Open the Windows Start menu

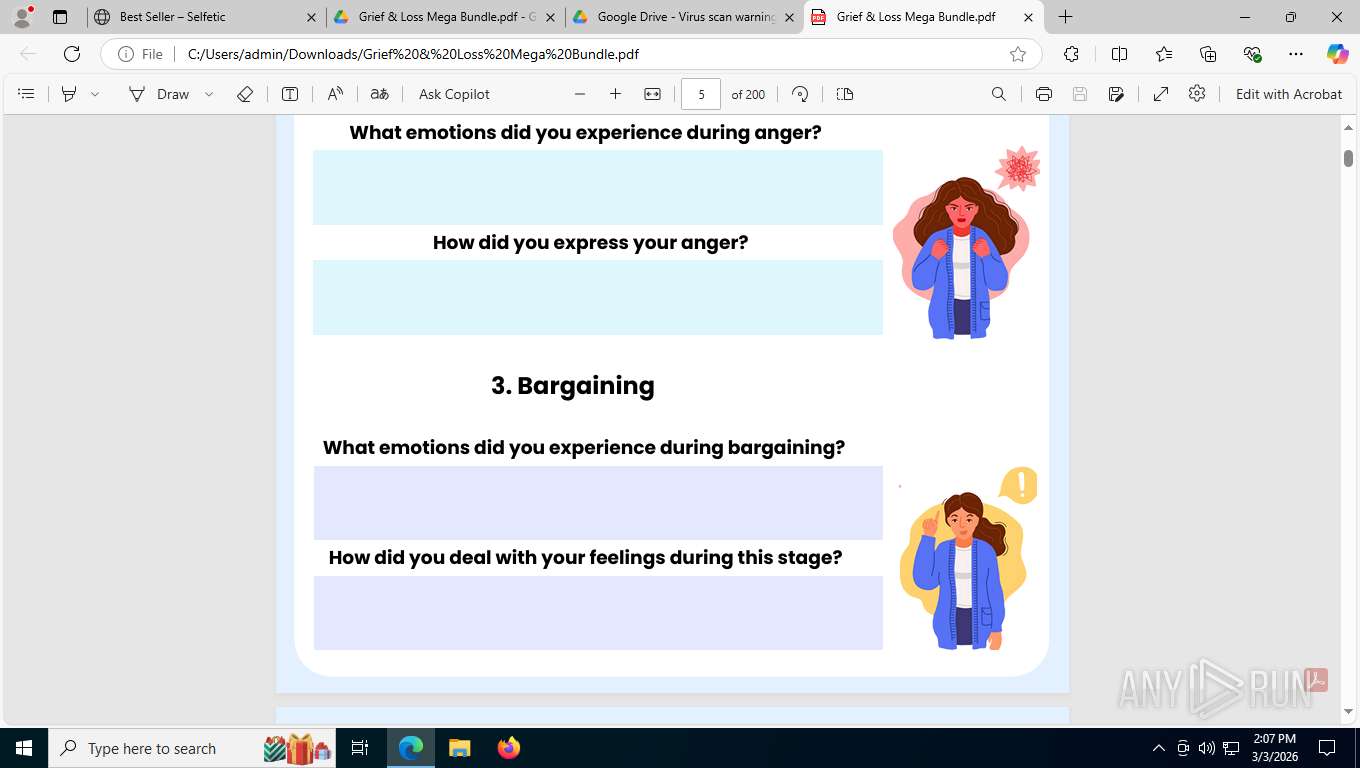click(24, 748)
